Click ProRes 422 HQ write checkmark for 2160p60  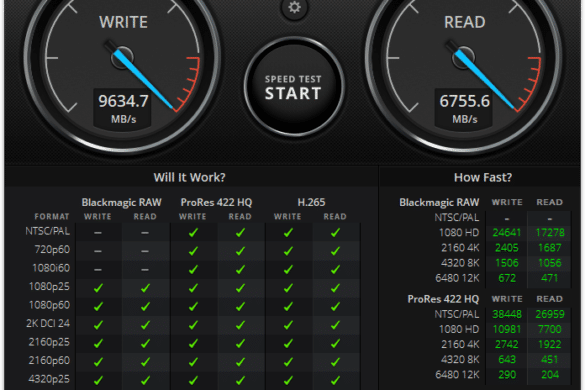tap(193, 362)
